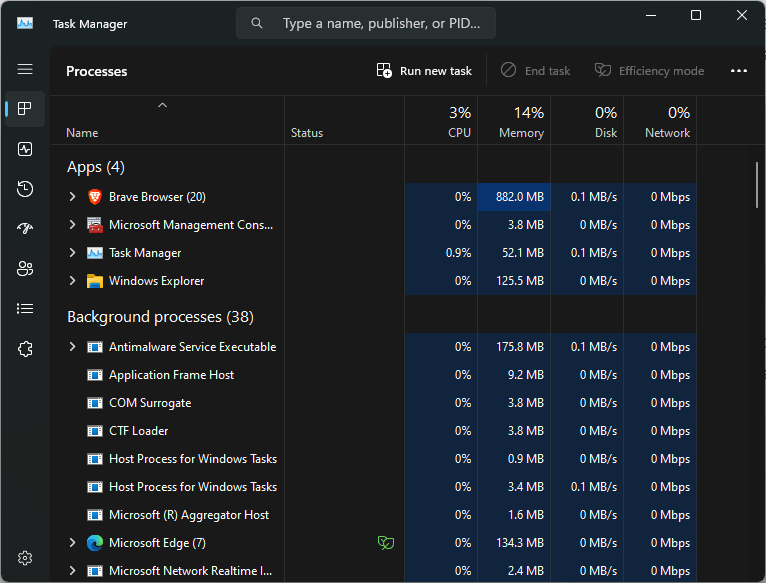Click the 2.4 MB memory cell

(514, 570)
